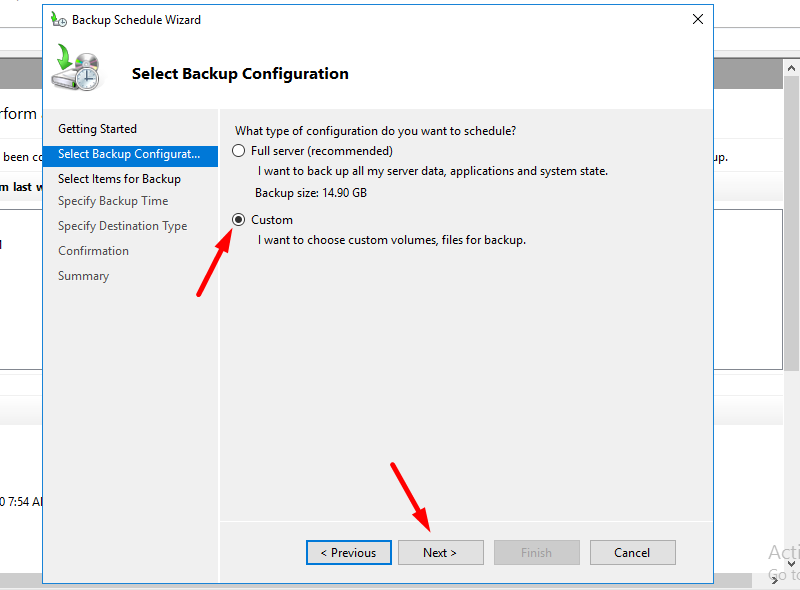
Task: Click the background window's right scroll arrow
Action: point(775,580)
